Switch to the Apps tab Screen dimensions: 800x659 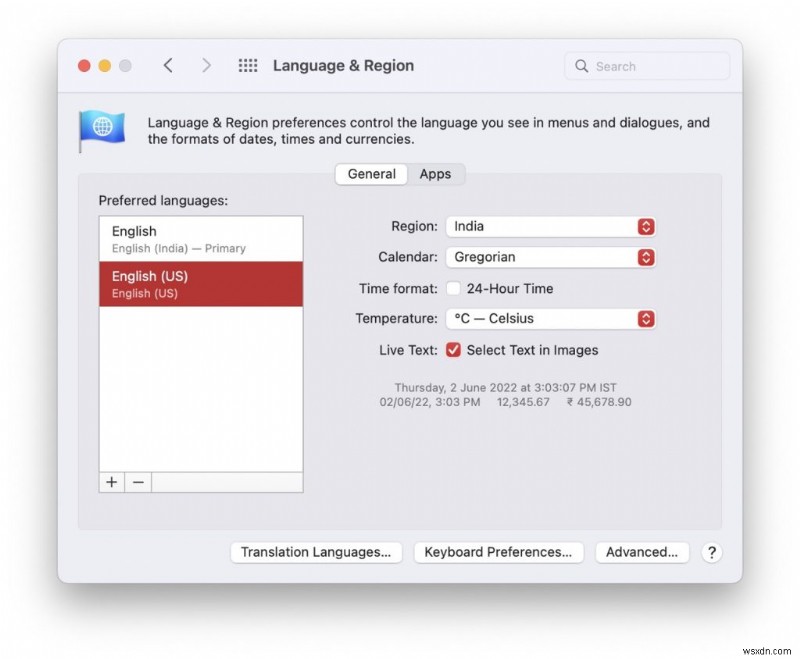point(436,174)
